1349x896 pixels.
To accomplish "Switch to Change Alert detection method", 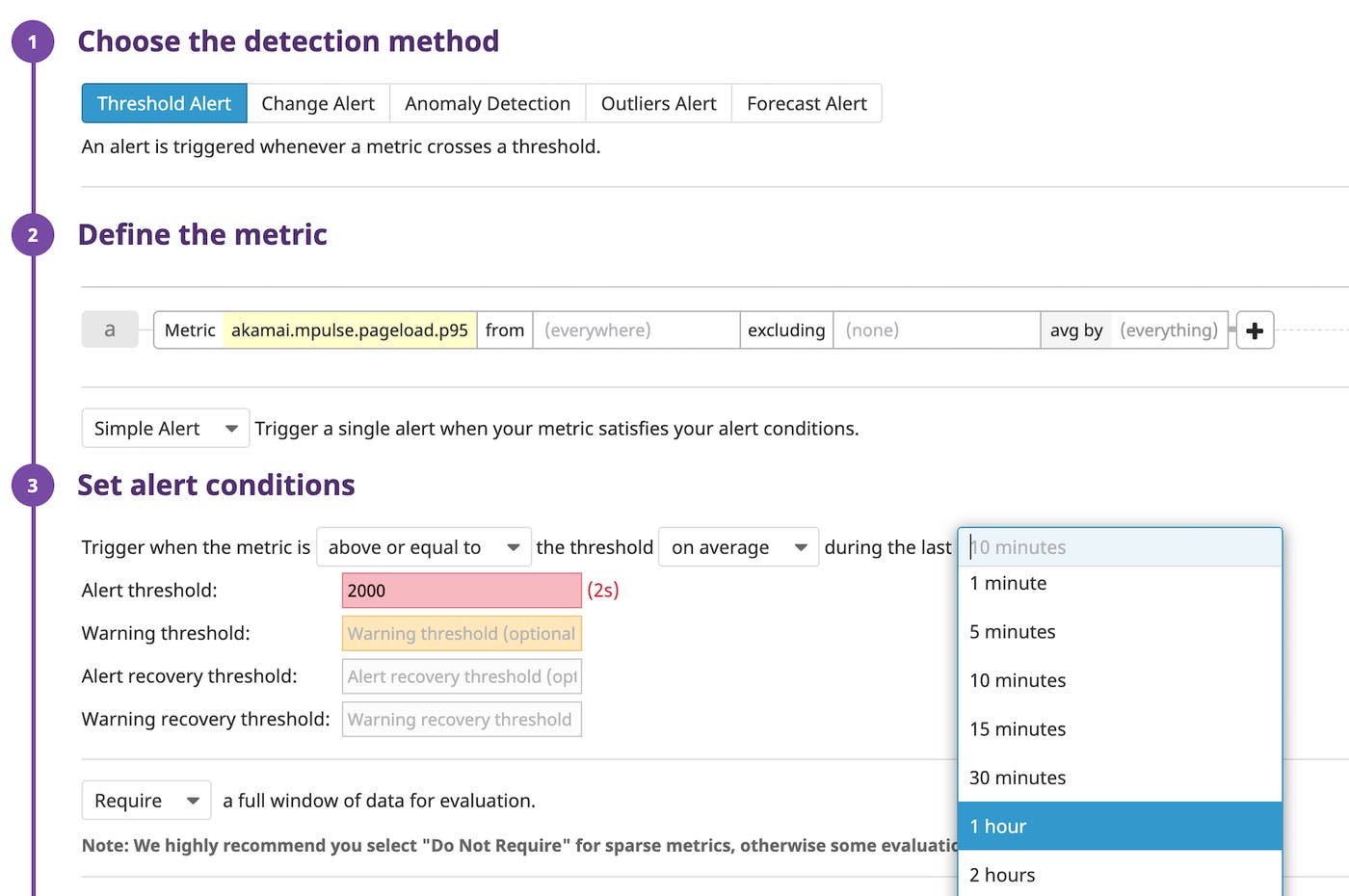I will coord(318,103).
